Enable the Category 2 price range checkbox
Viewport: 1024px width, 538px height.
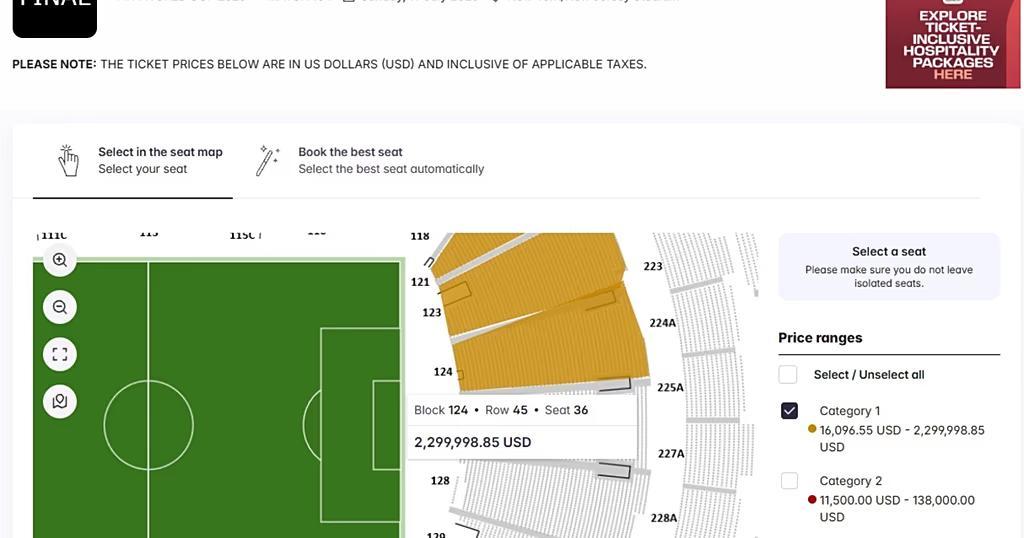pos(789,481)
